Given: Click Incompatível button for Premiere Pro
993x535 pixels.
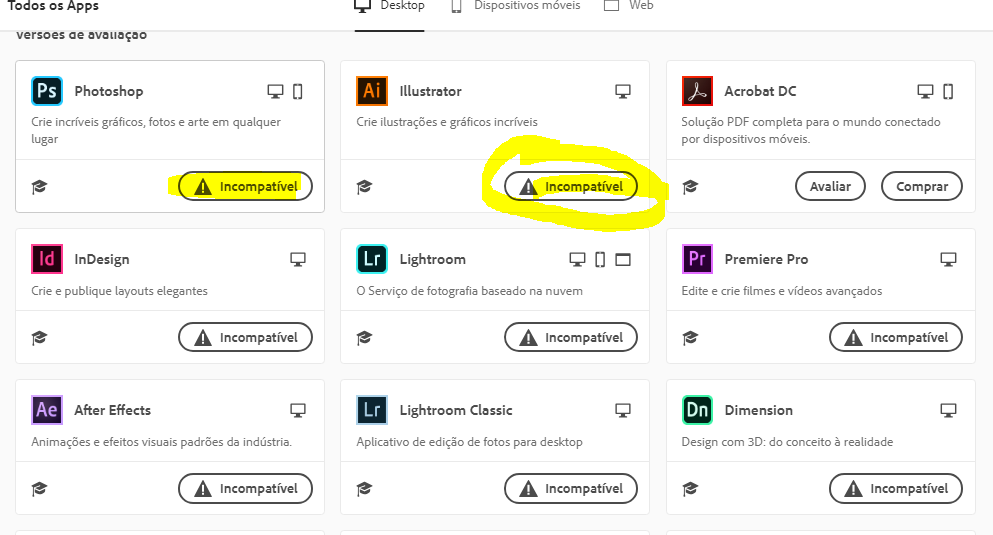Looking at the screenshot, I should (x=895, y=337).
